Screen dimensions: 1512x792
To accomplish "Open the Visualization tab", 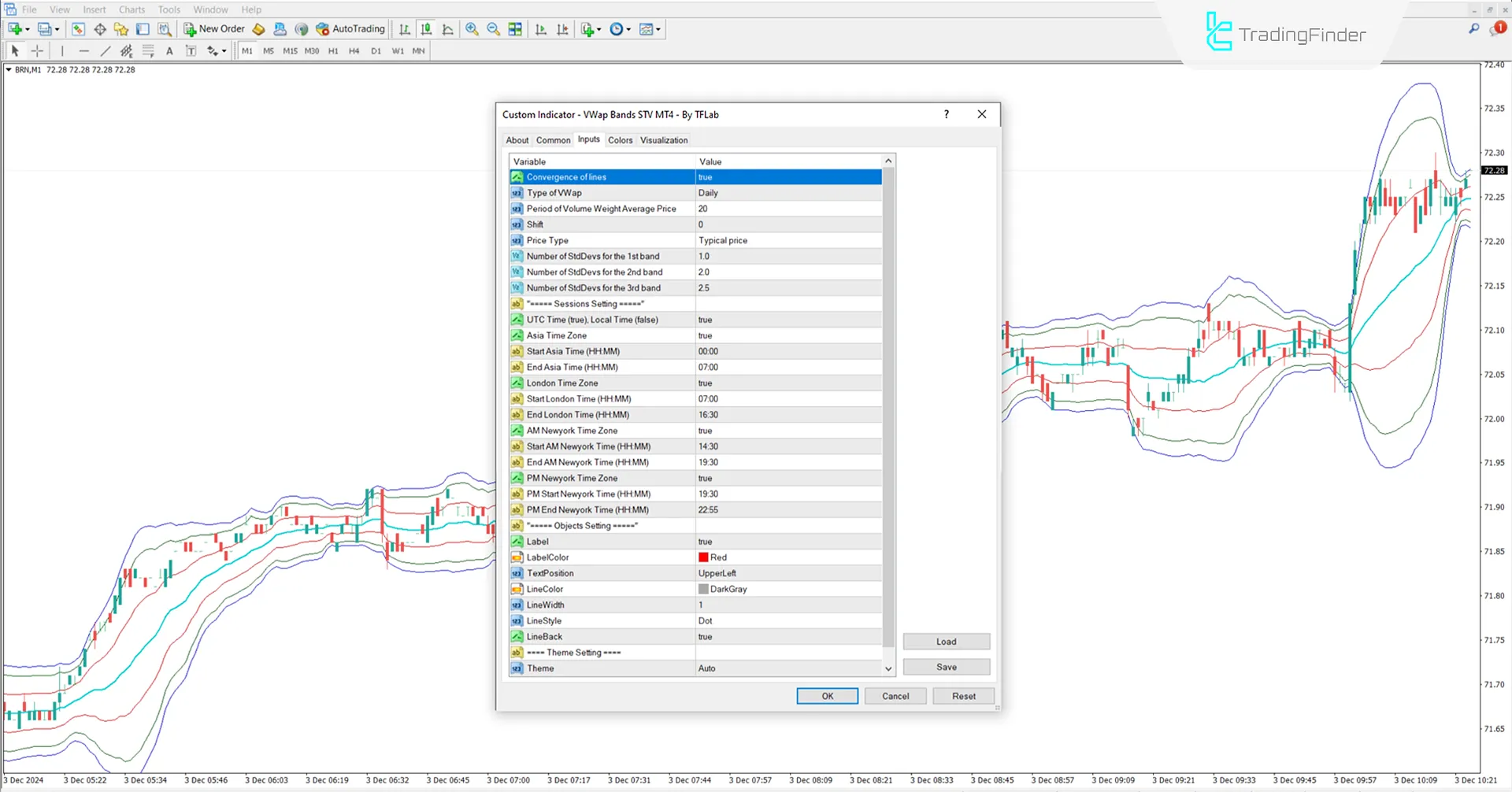I will coord(663,140).
